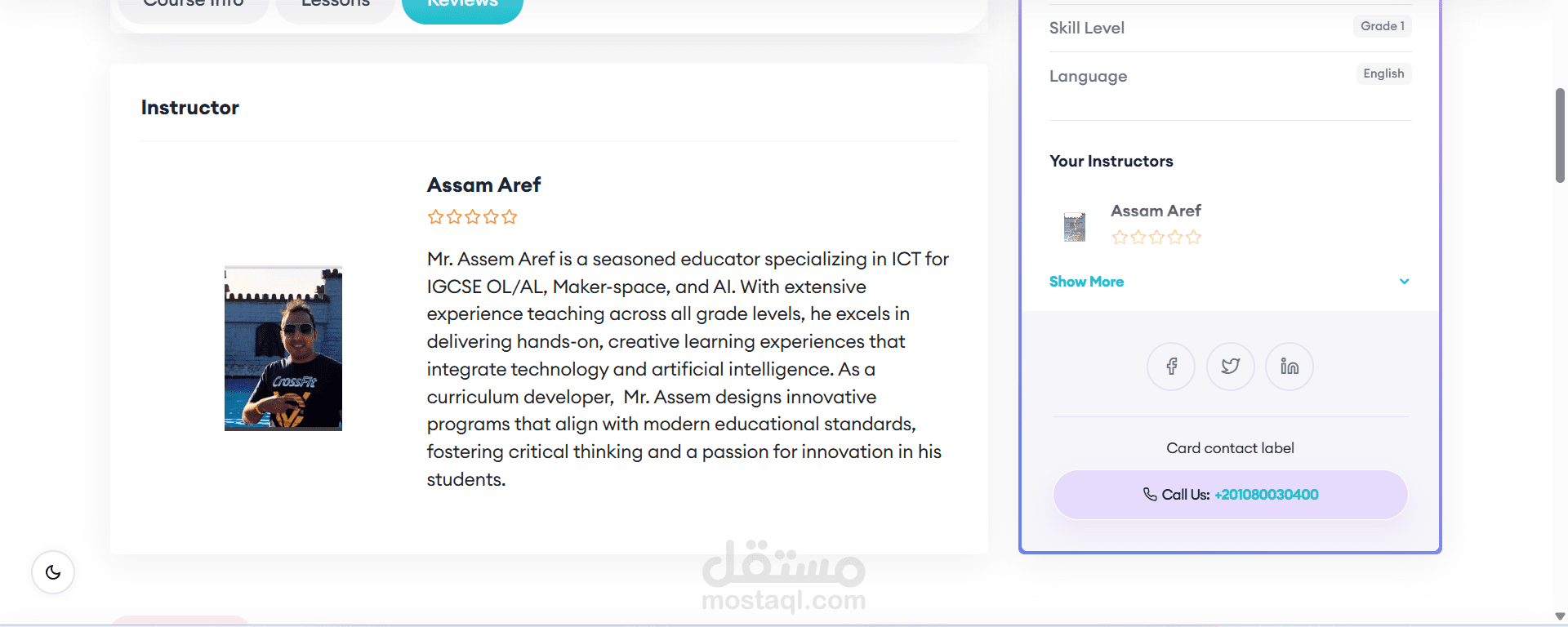Click the vertical scrollbar thumb
The height and width of the screenshot is (627, 1568).
coord(1560,135)
